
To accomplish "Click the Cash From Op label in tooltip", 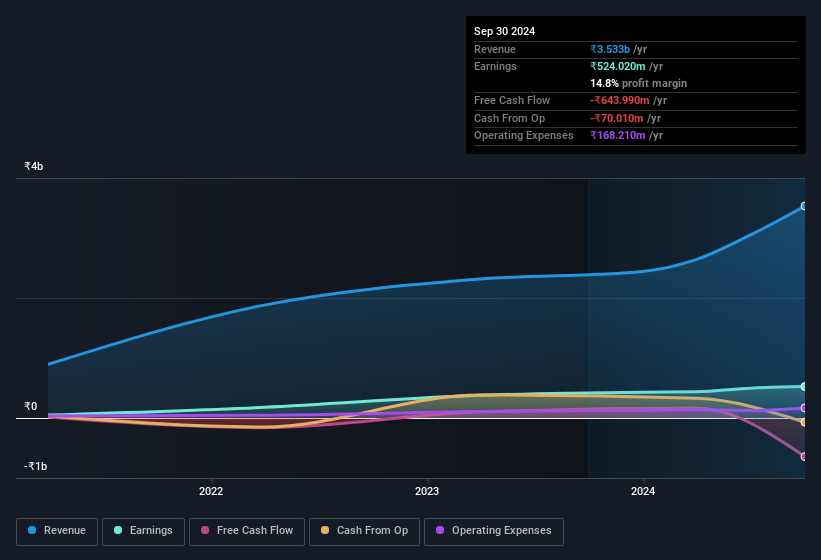I will pyautogui.click(x=509, y=118).
